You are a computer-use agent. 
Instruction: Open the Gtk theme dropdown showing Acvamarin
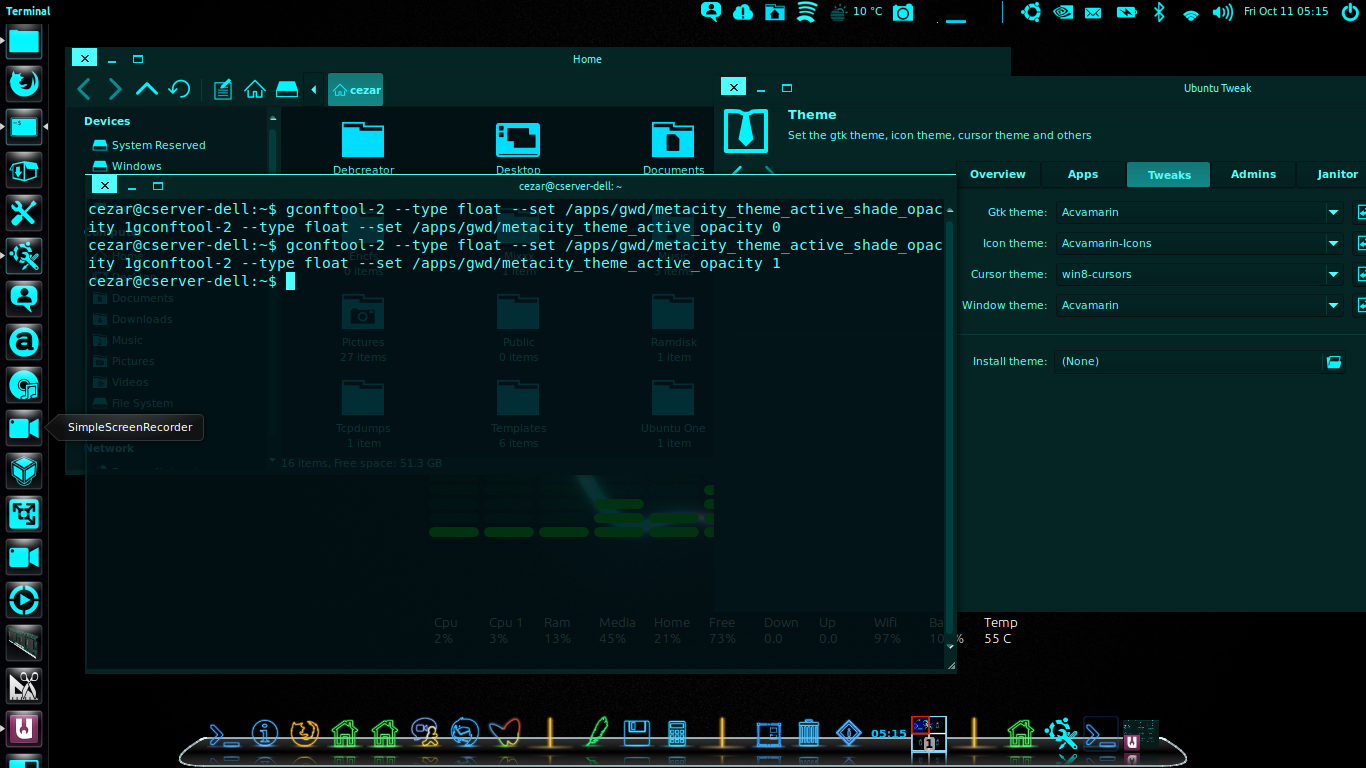1199,212
